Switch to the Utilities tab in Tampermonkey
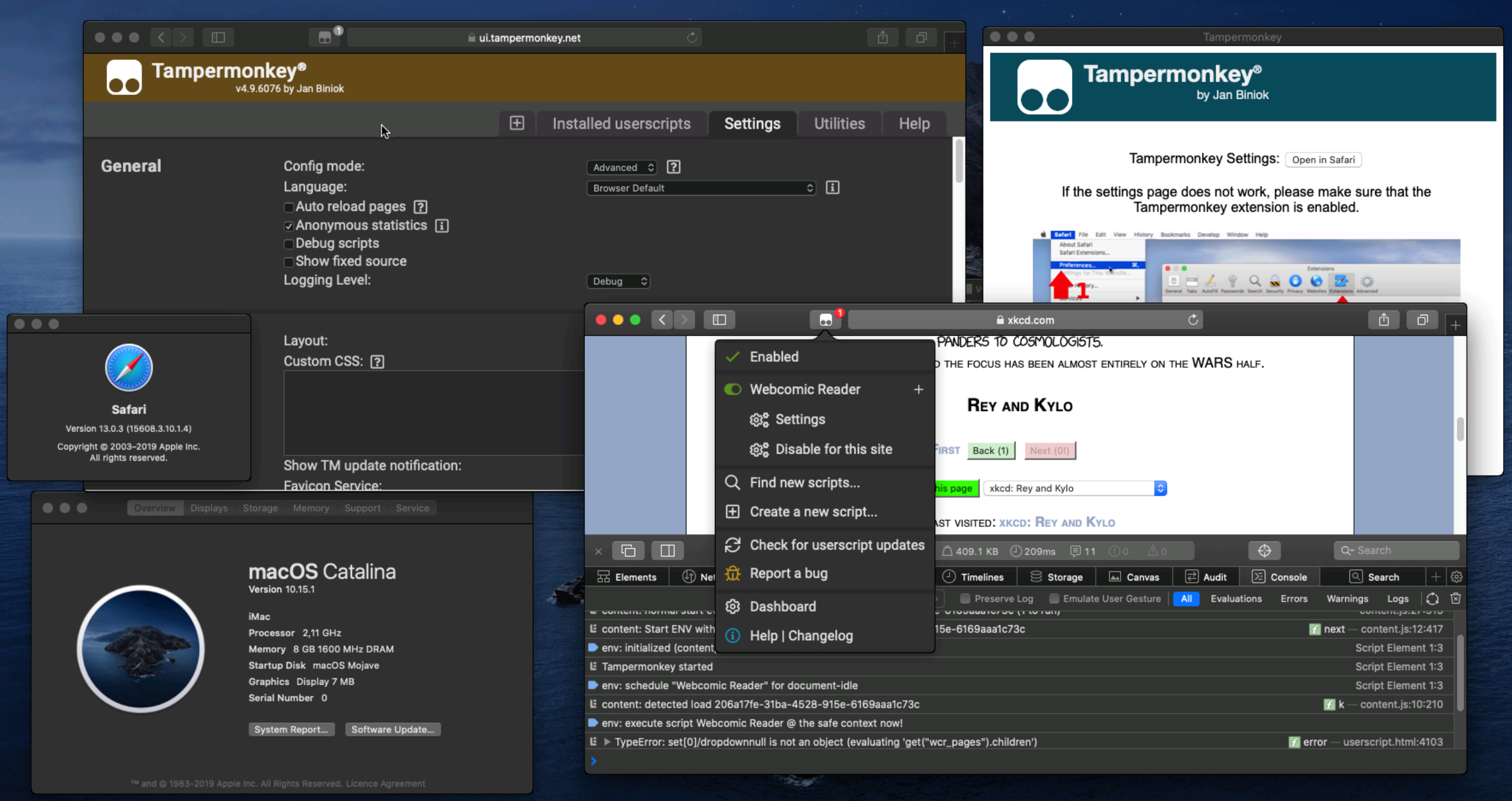Screen dimensions: 1512x801 [839, 123]
